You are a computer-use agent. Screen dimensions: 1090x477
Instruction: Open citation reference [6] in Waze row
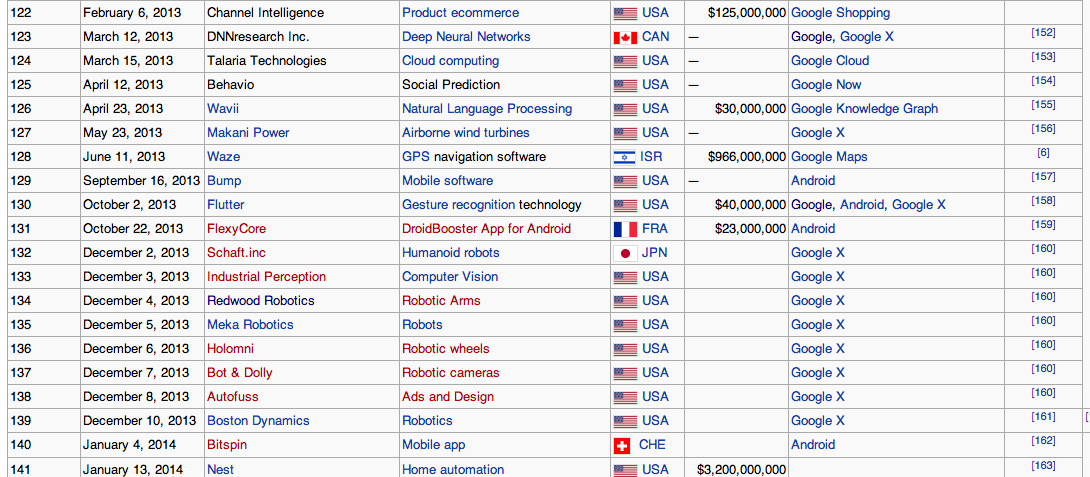click(1043, 153)
